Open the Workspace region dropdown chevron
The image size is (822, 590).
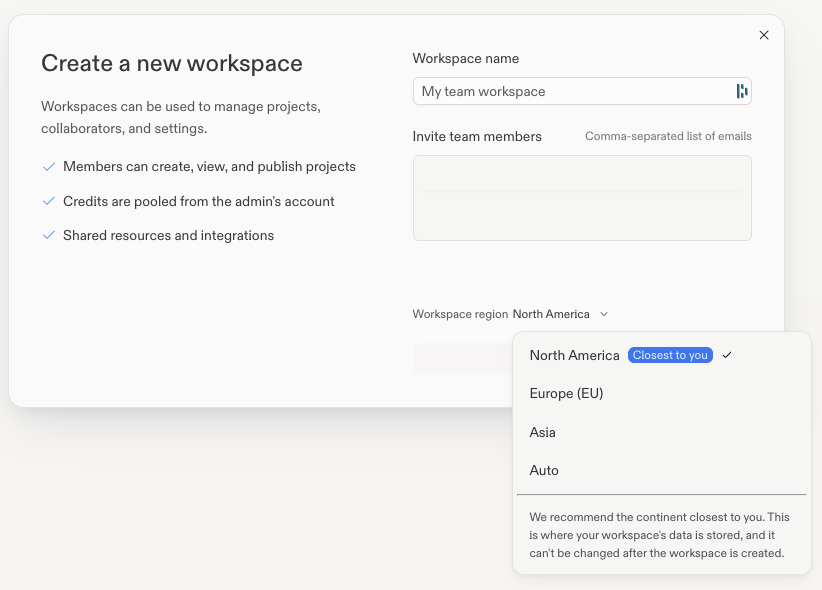604,314
